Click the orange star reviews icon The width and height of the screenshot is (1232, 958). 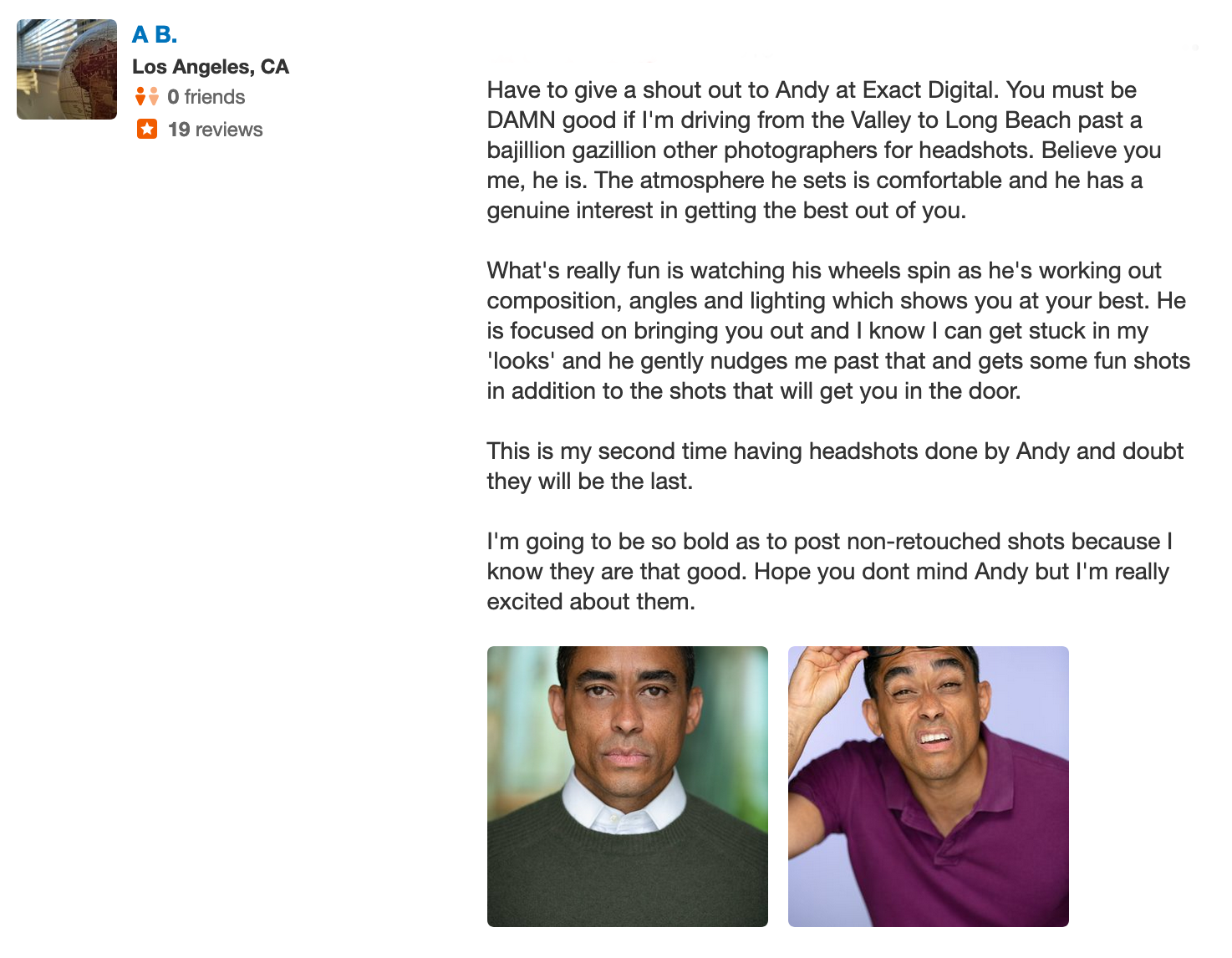(x=147, y=130)
